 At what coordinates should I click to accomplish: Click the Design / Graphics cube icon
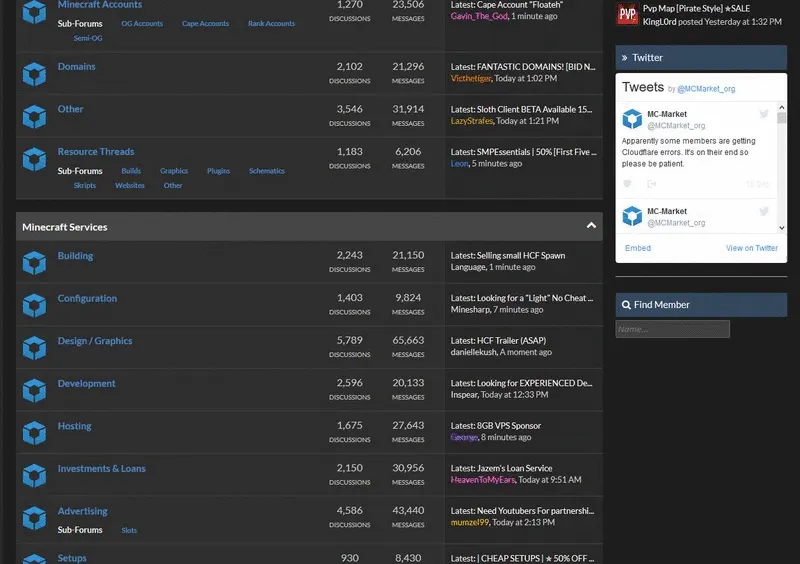(x=34, y=348)
